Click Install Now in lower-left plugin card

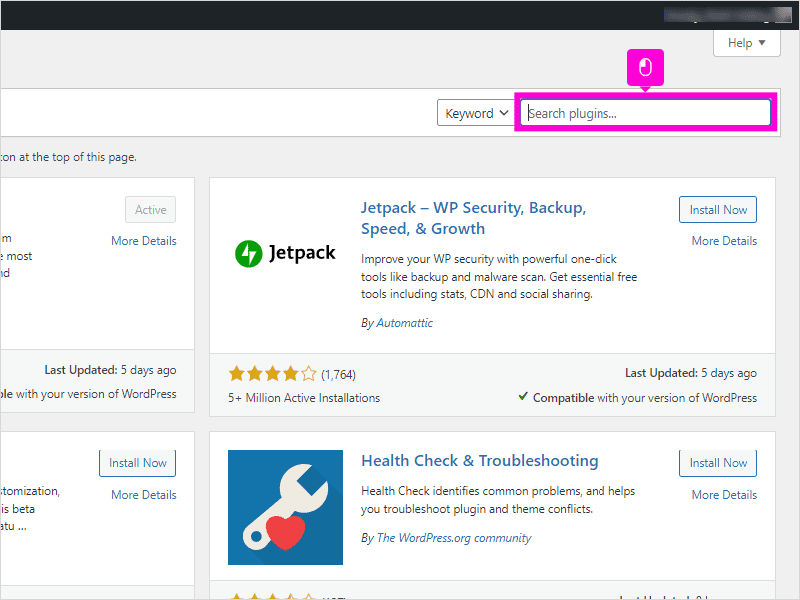click(137, 463)
